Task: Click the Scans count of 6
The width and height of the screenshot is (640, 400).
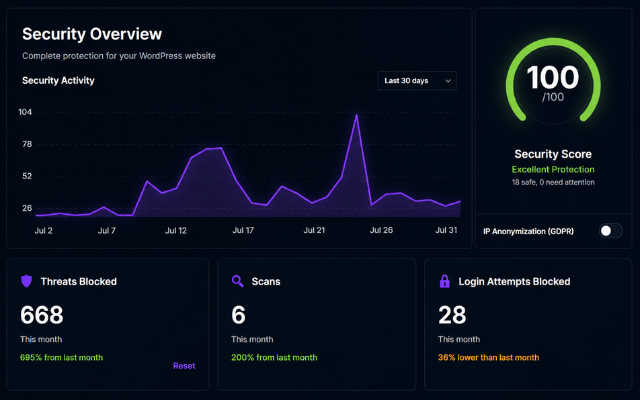Action: [x=238, y=315]
